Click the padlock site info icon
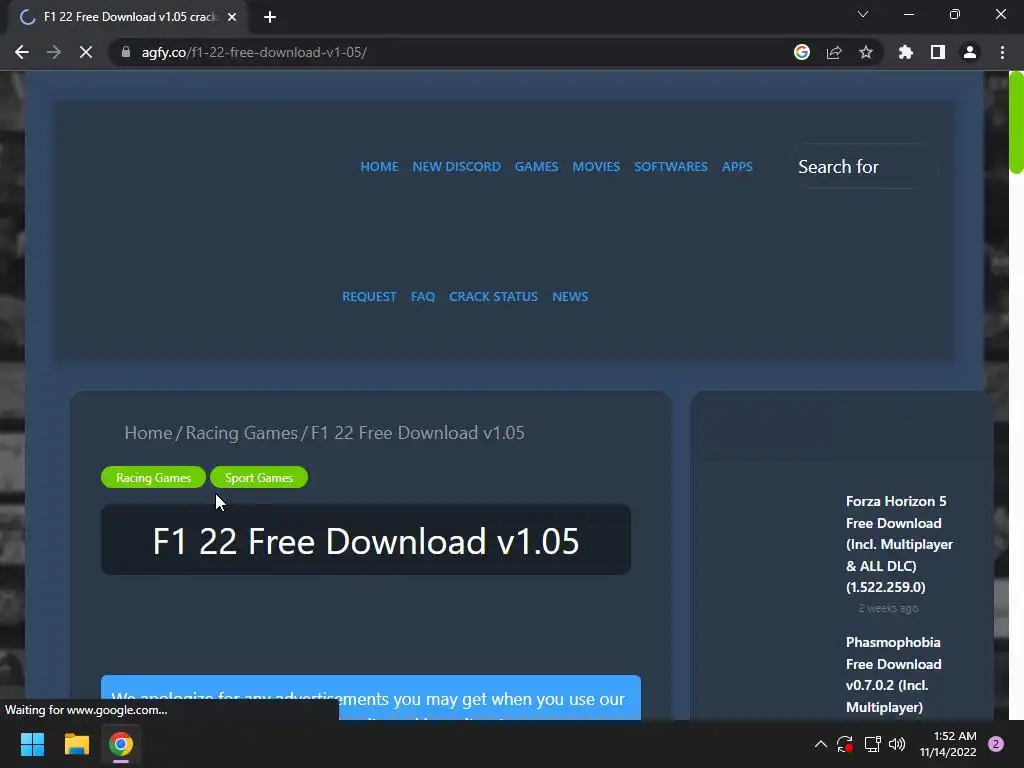This screenshot has width=1024, height=768. tap(126, 52)
